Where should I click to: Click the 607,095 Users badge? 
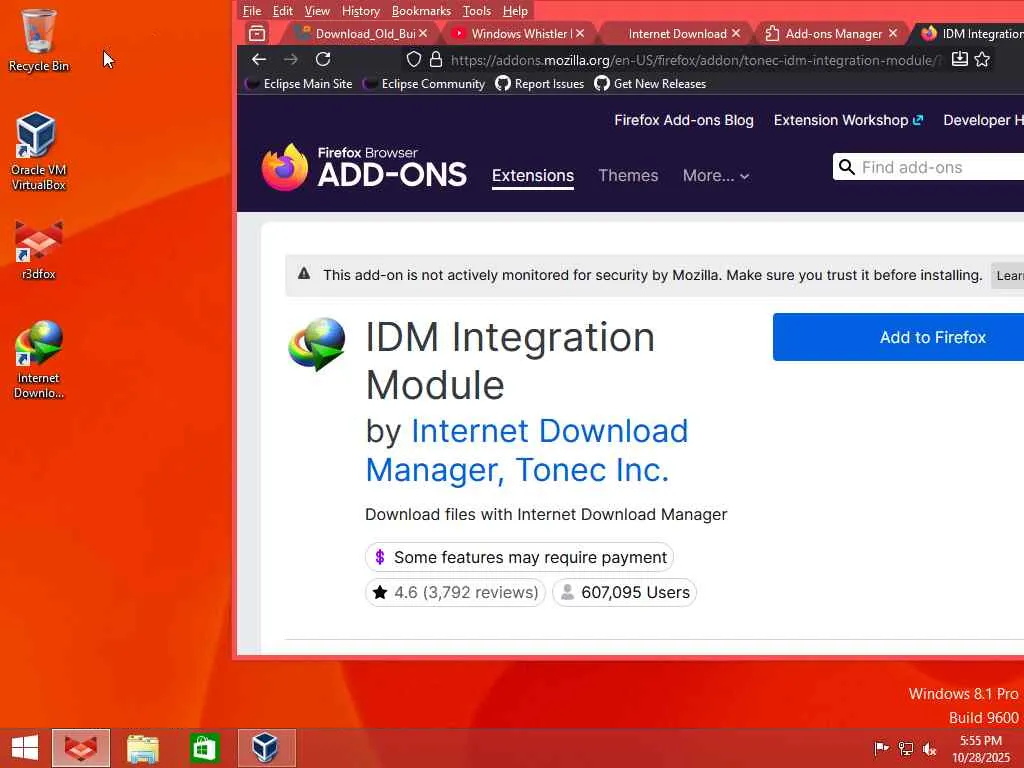point(625,592)
